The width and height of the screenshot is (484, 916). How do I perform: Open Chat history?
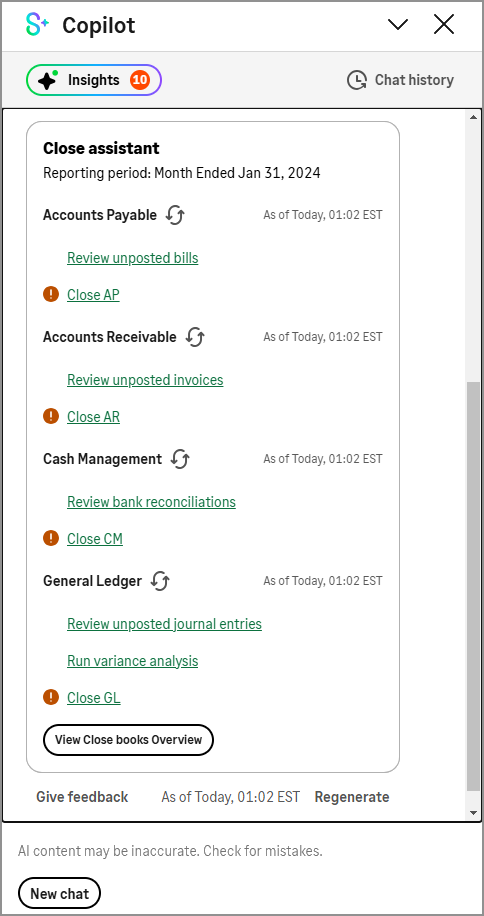401,80
